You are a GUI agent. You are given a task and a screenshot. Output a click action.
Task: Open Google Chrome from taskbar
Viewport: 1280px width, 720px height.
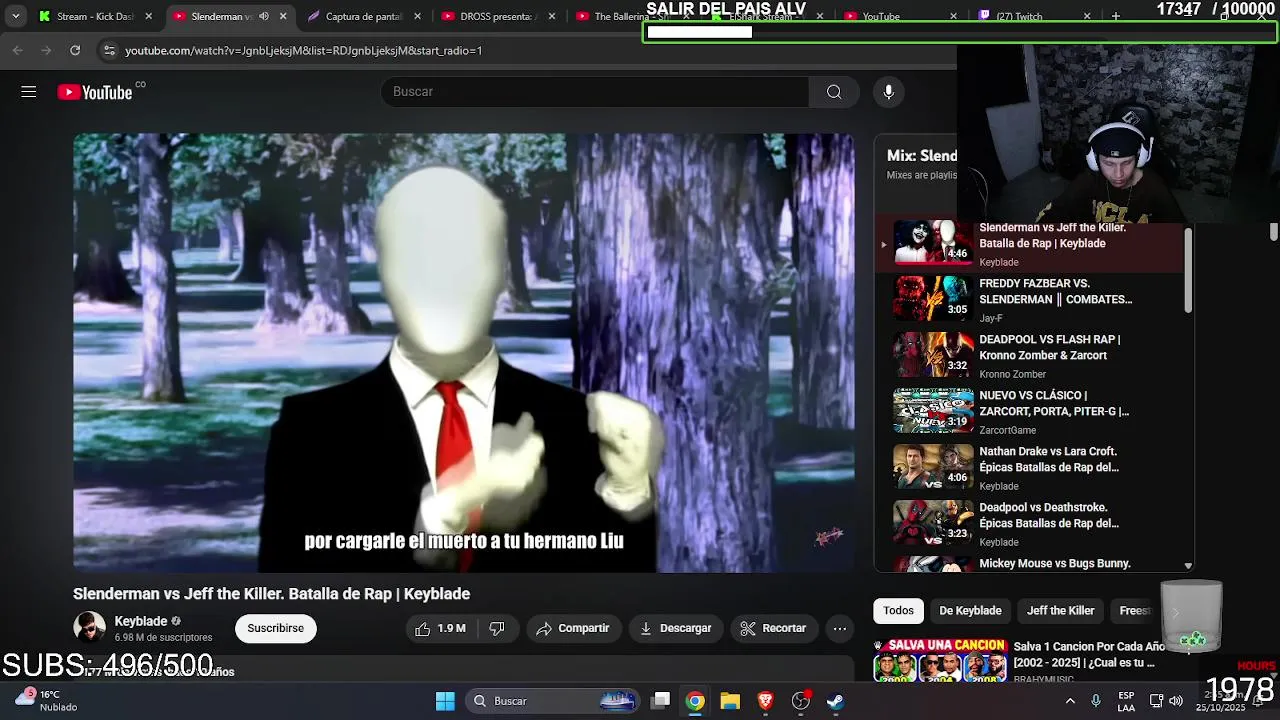(x=695, y=701)
